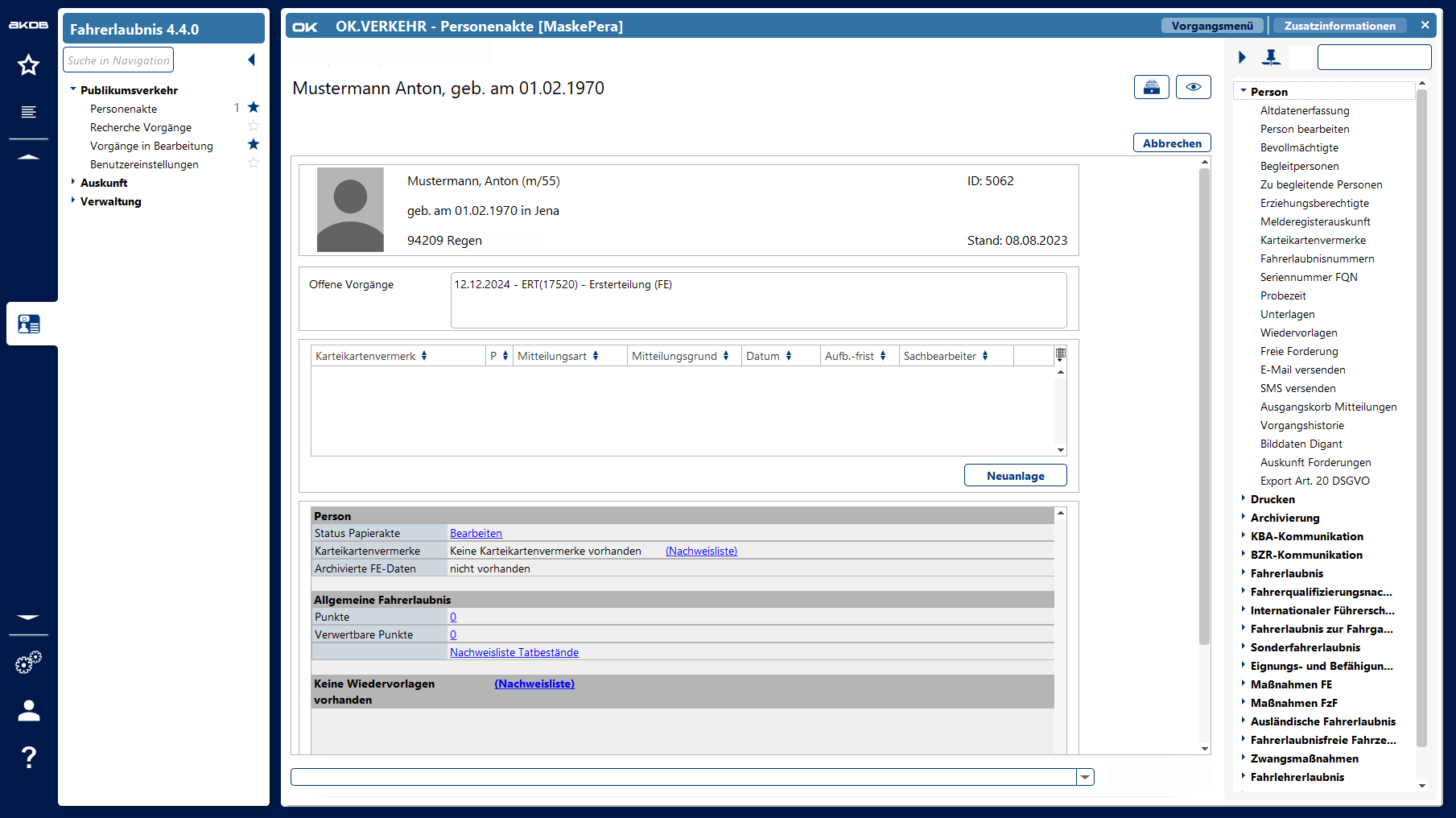Screen dimensions: 1456x818
Task: Open the Vorgangsmenü tab
Action: coord(1211,26)
